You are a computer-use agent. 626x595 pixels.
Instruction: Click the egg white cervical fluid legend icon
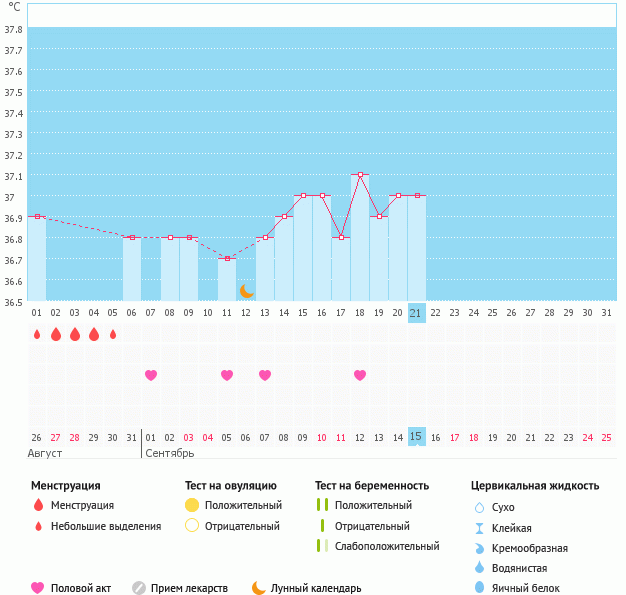click(480, 588)
